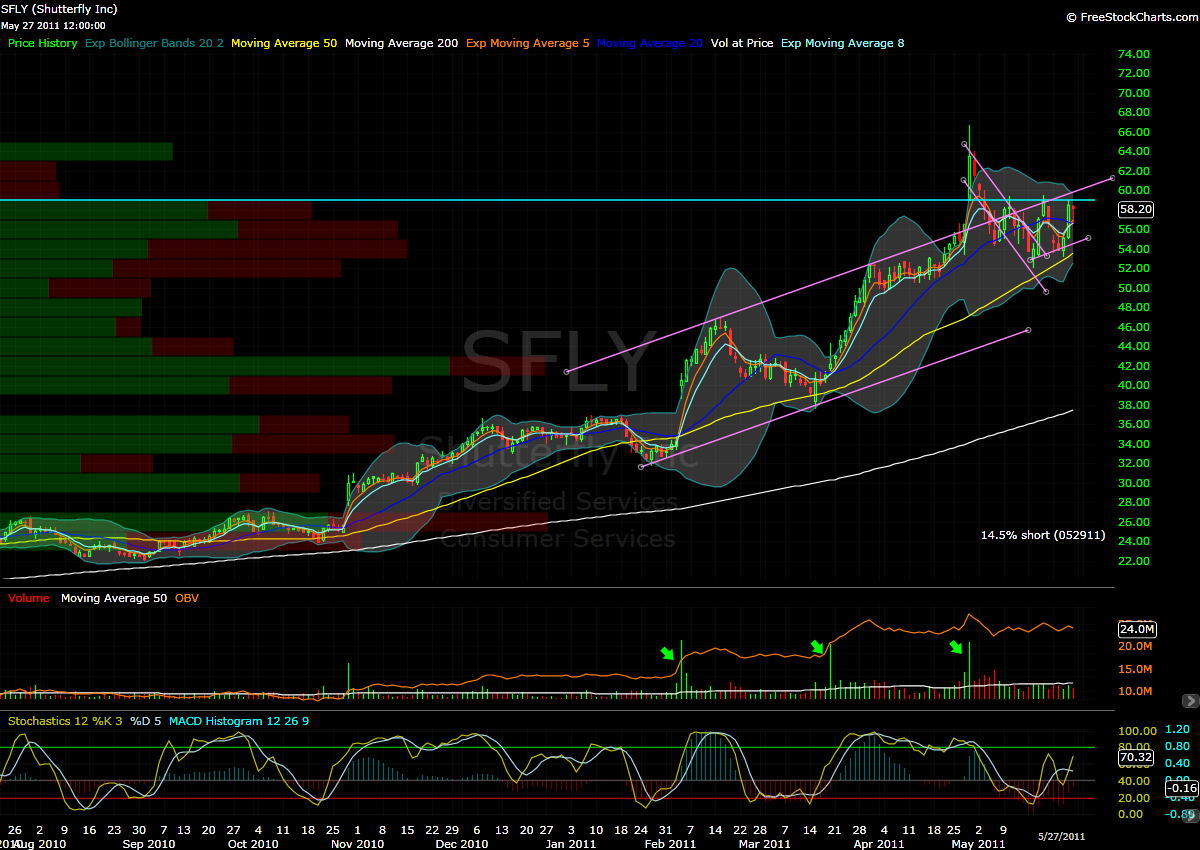Viewport: 1200px width, 850px height.
Task: Select the -0.16 MACD value tag
Action: (1181, 788)
